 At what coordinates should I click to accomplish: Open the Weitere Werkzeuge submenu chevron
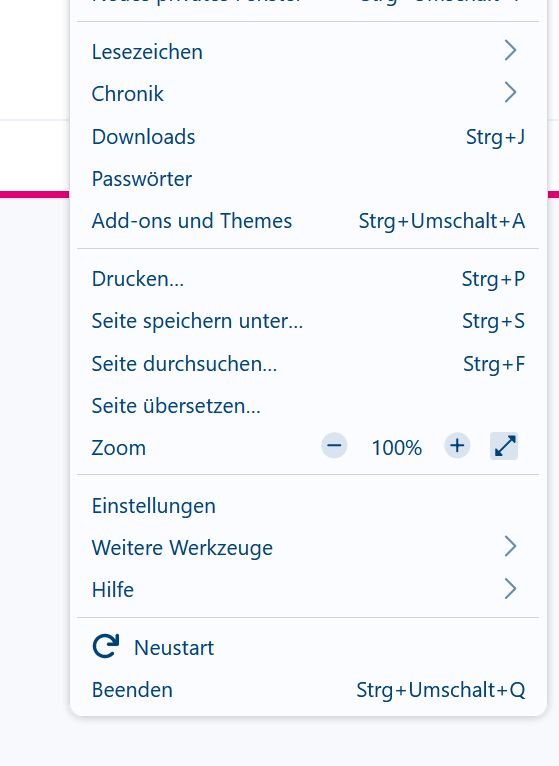[510, 547]
